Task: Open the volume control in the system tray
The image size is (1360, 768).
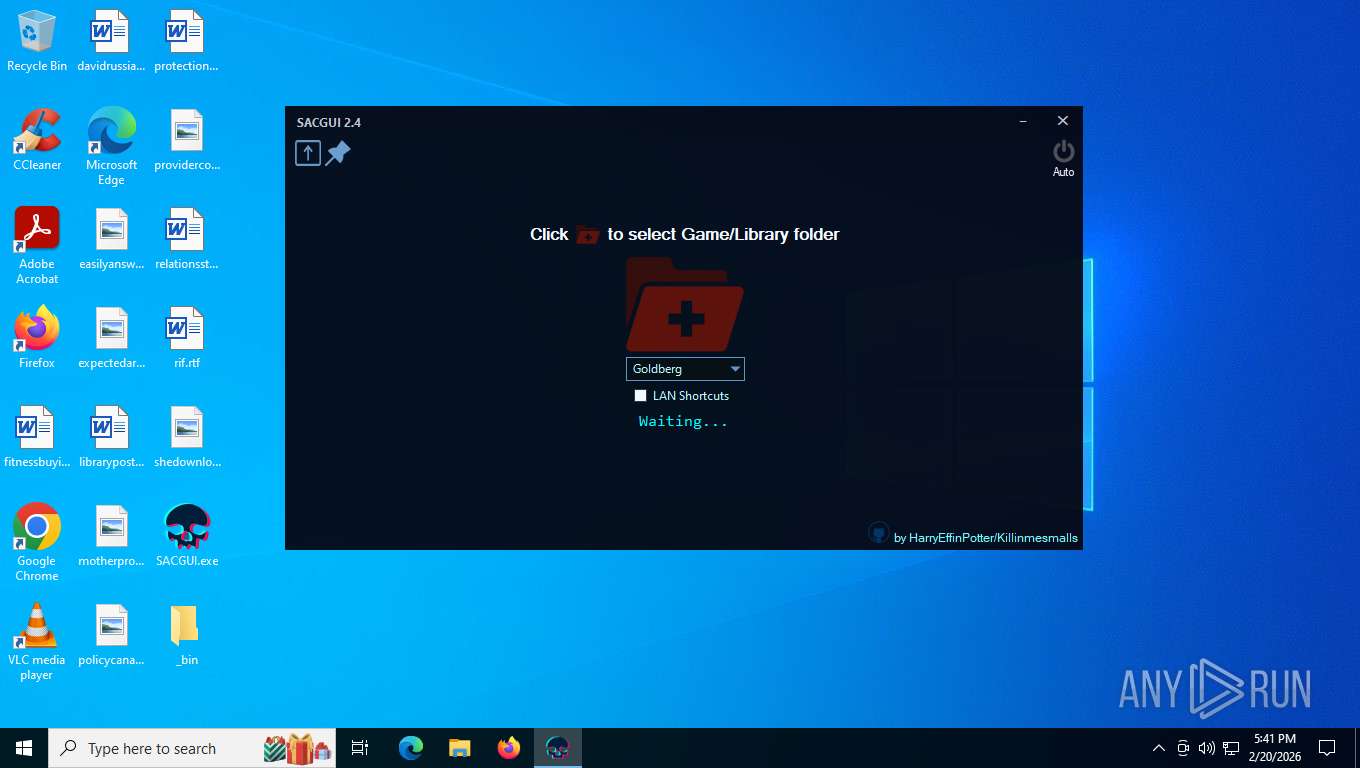Action: (1207, 748)
